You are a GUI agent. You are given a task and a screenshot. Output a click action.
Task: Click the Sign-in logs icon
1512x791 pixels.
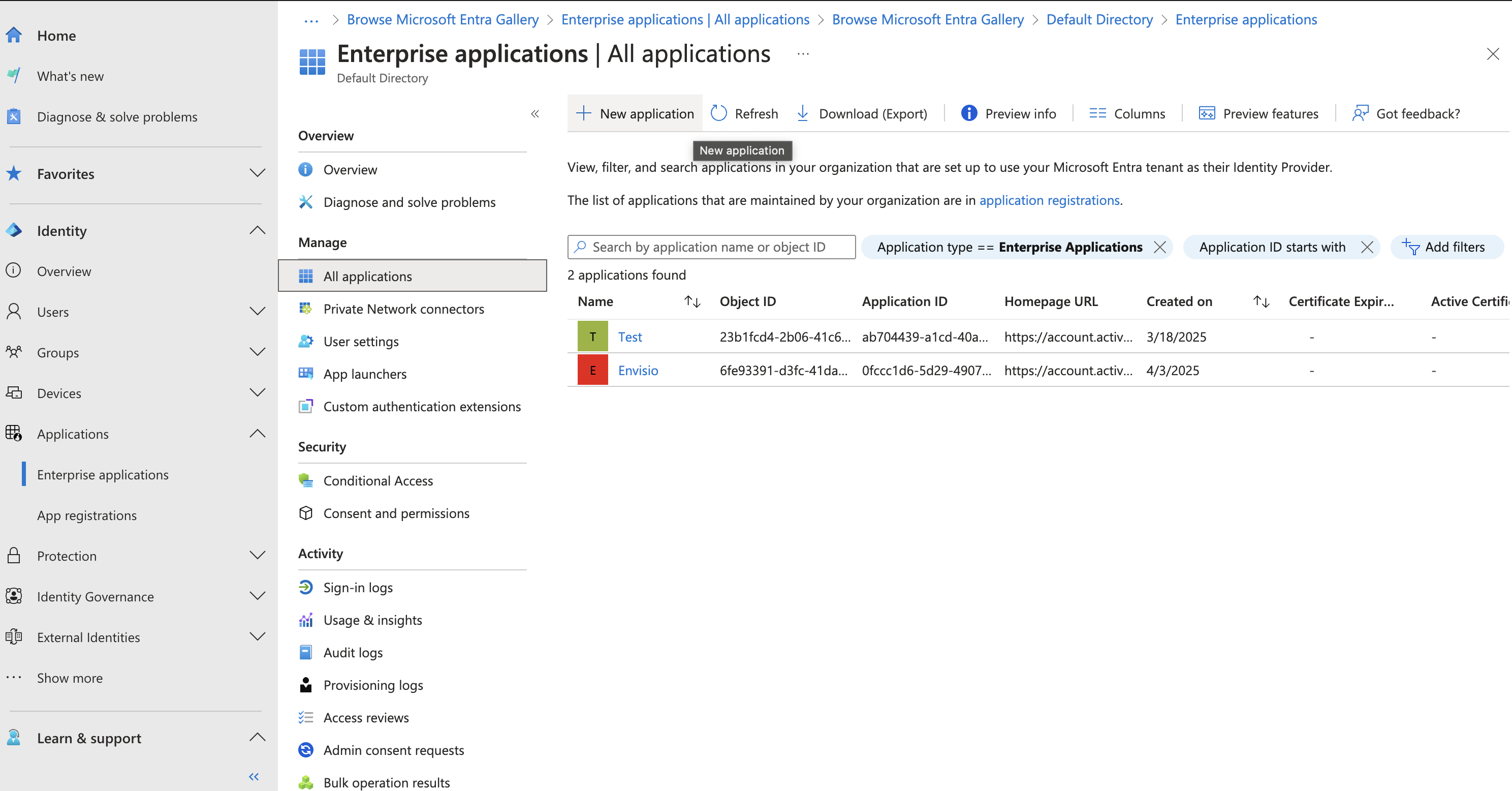click(306, 587)
